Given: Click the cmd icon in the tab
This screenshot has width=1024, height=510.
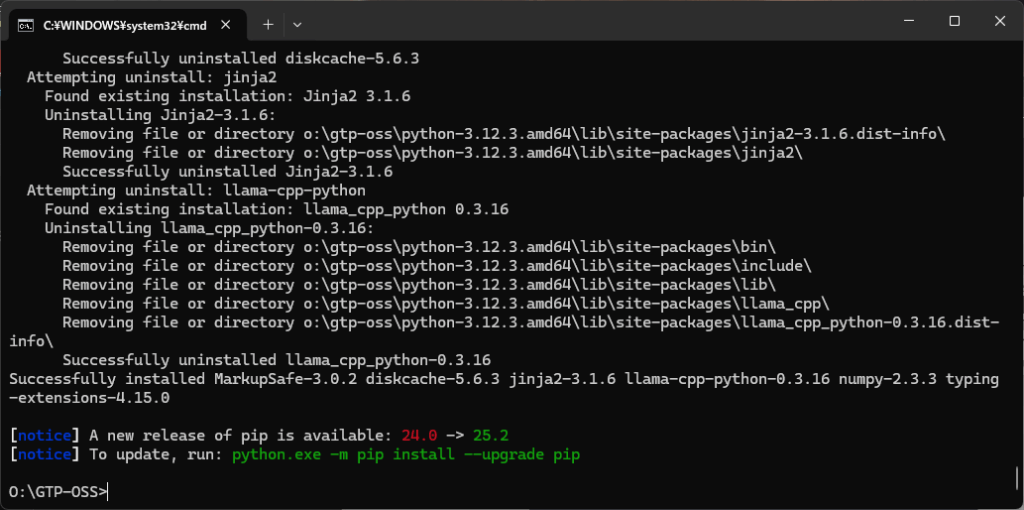Looking at the screenshot, I should point(25,25).
